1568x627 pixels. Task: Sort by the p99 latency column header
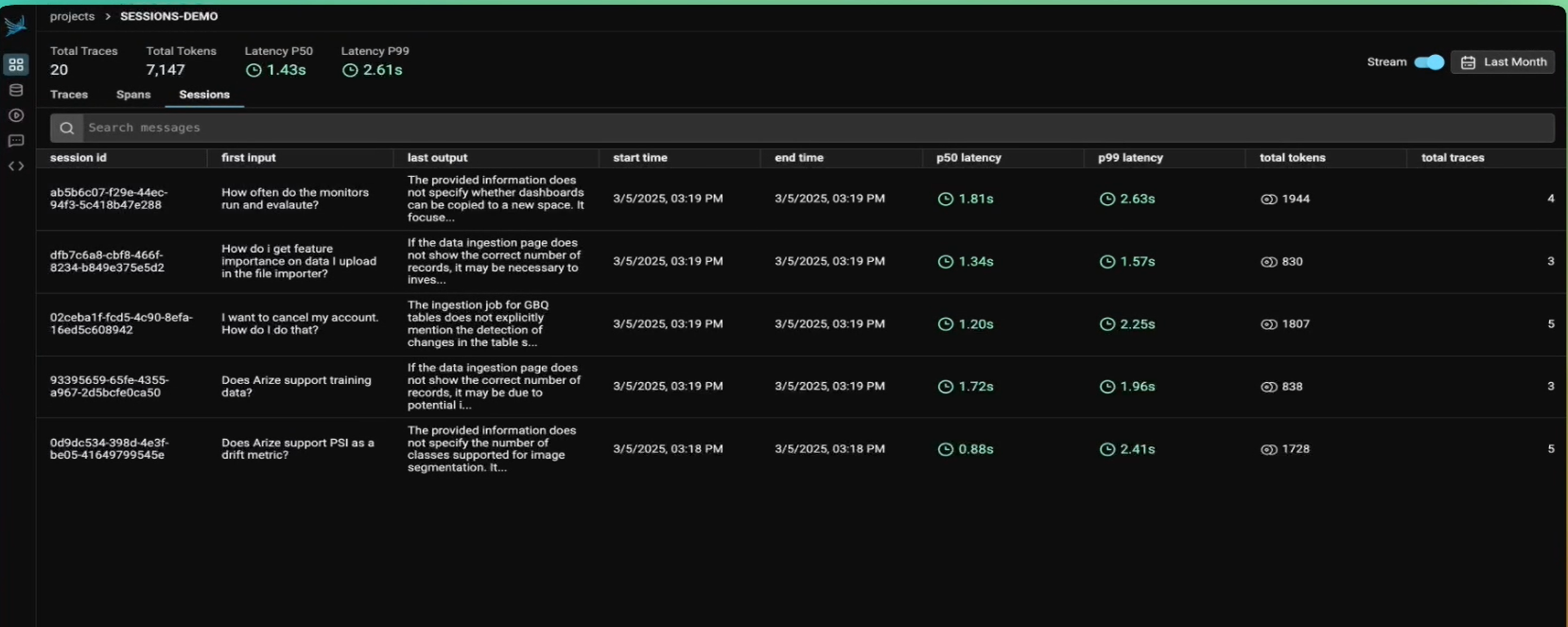1130,158
